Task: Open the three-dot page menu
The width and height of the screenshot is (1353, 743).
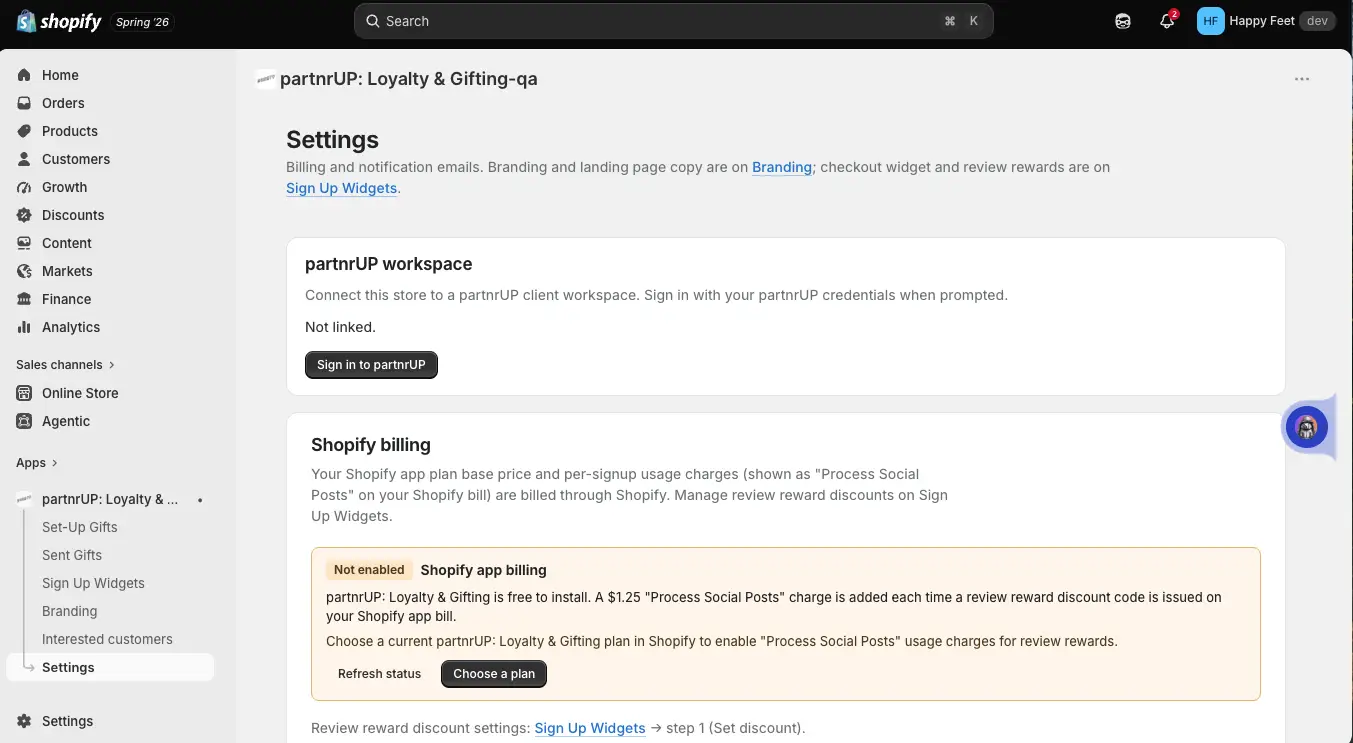Action: click(1302, 79)
